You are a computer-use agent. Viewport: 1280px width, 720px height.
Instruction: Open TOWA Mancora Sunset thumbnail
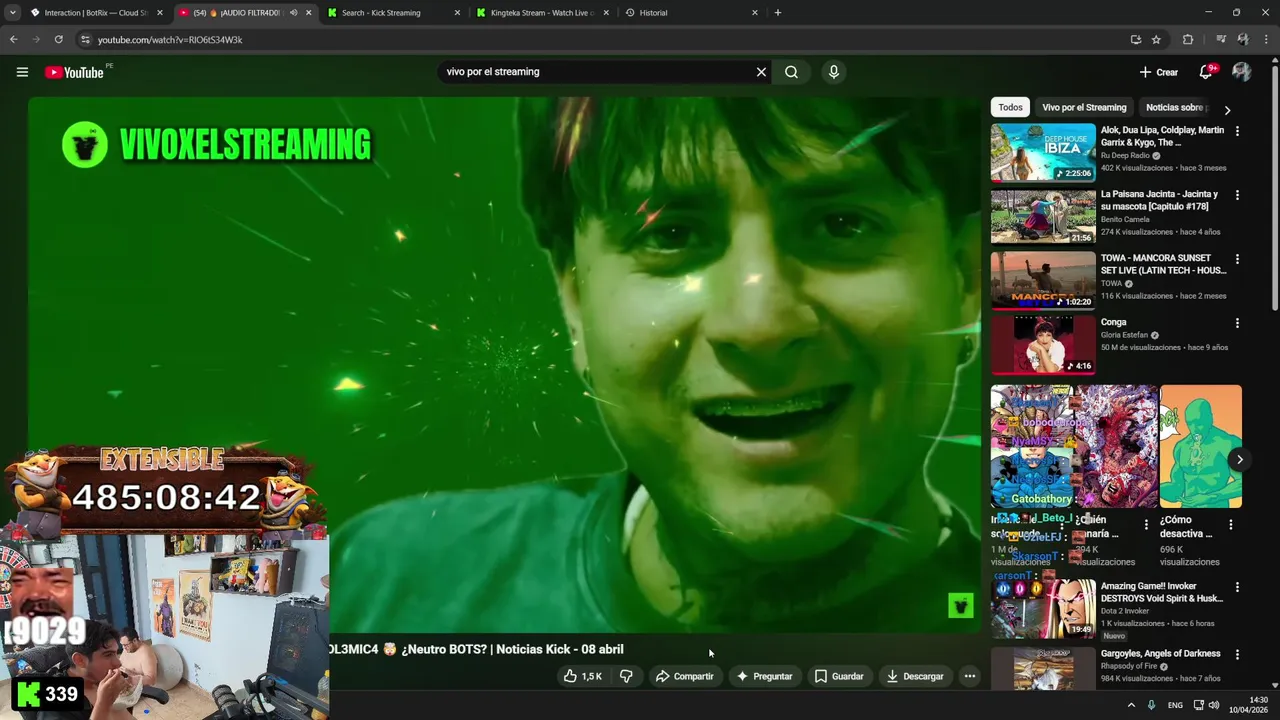point(1043,280)
